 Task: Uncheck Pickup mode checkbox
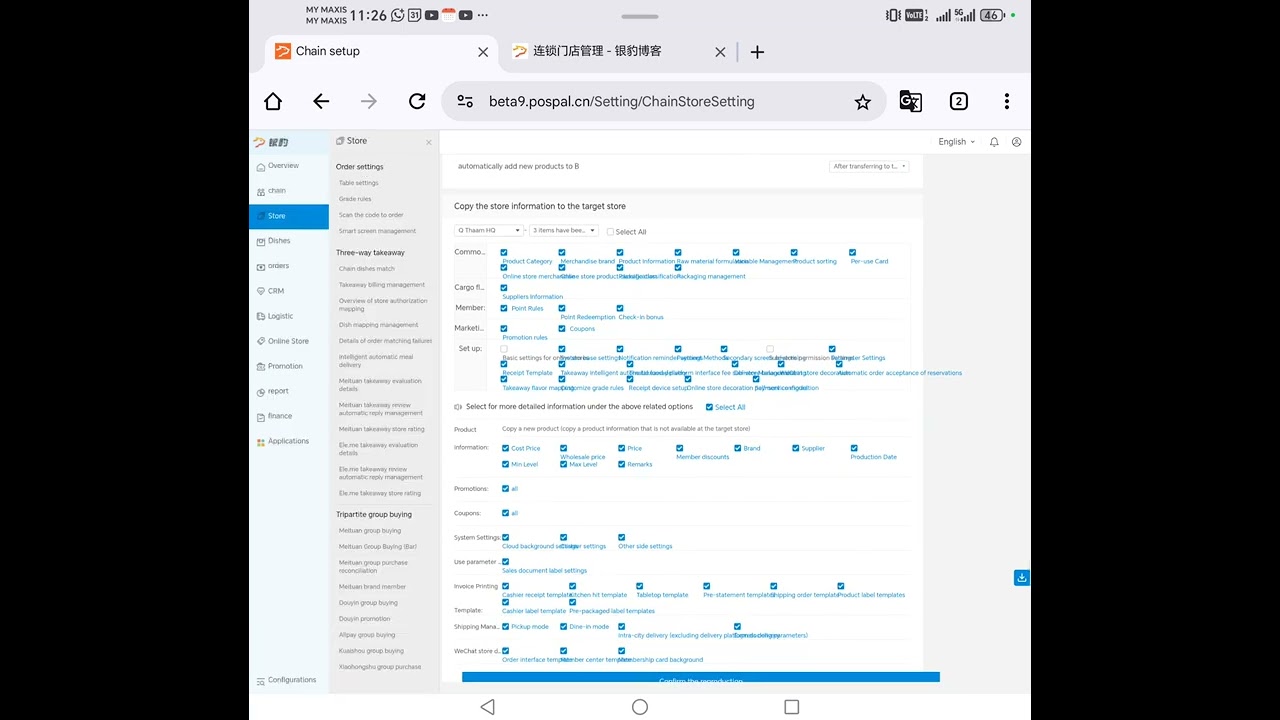(x=505, y=626)
